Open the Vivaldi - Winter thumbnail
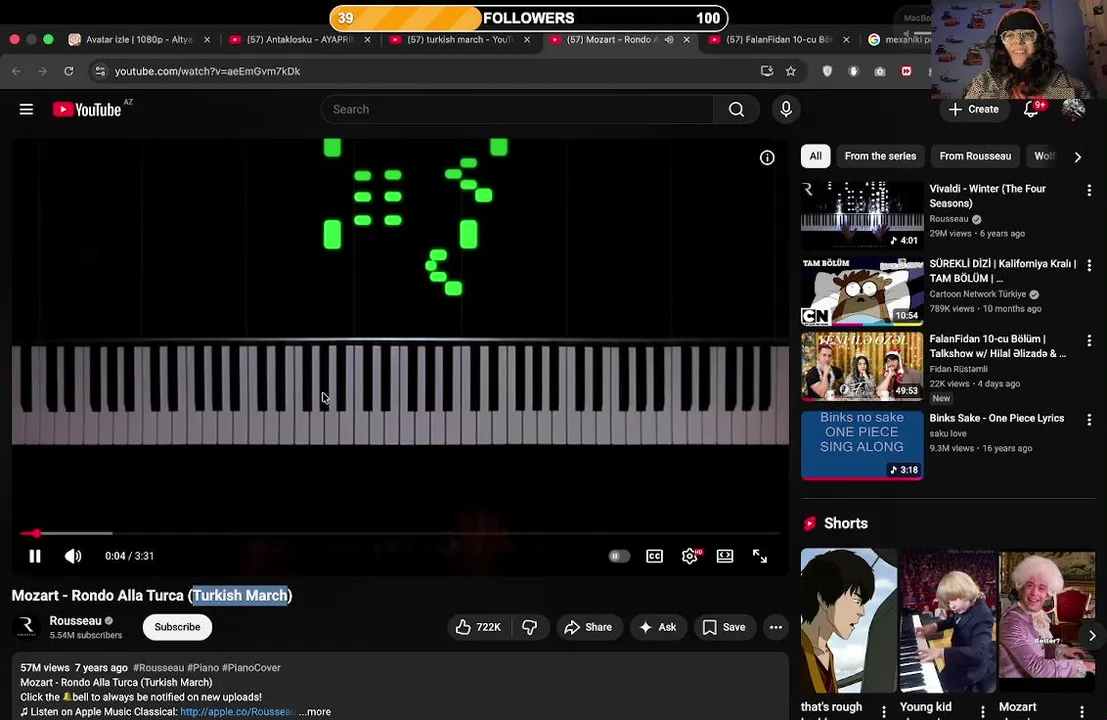Screen dimensions: 1107x720 (862, 215)
